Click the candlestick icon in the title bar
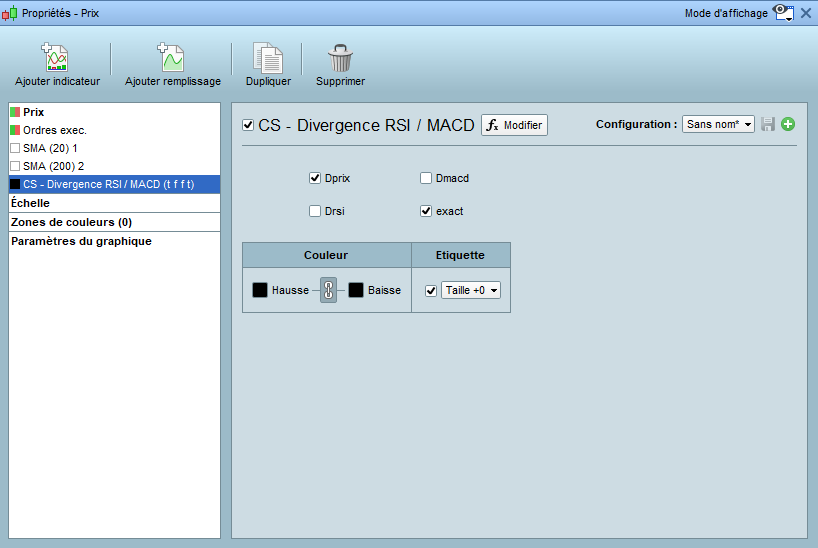Viewport: 818px width, 548px height. 9,13
